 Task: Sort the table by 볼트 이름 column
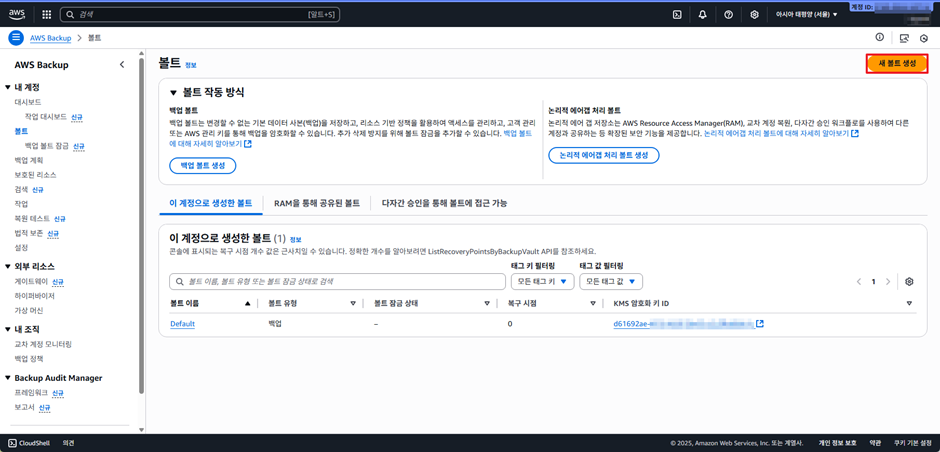247,303
